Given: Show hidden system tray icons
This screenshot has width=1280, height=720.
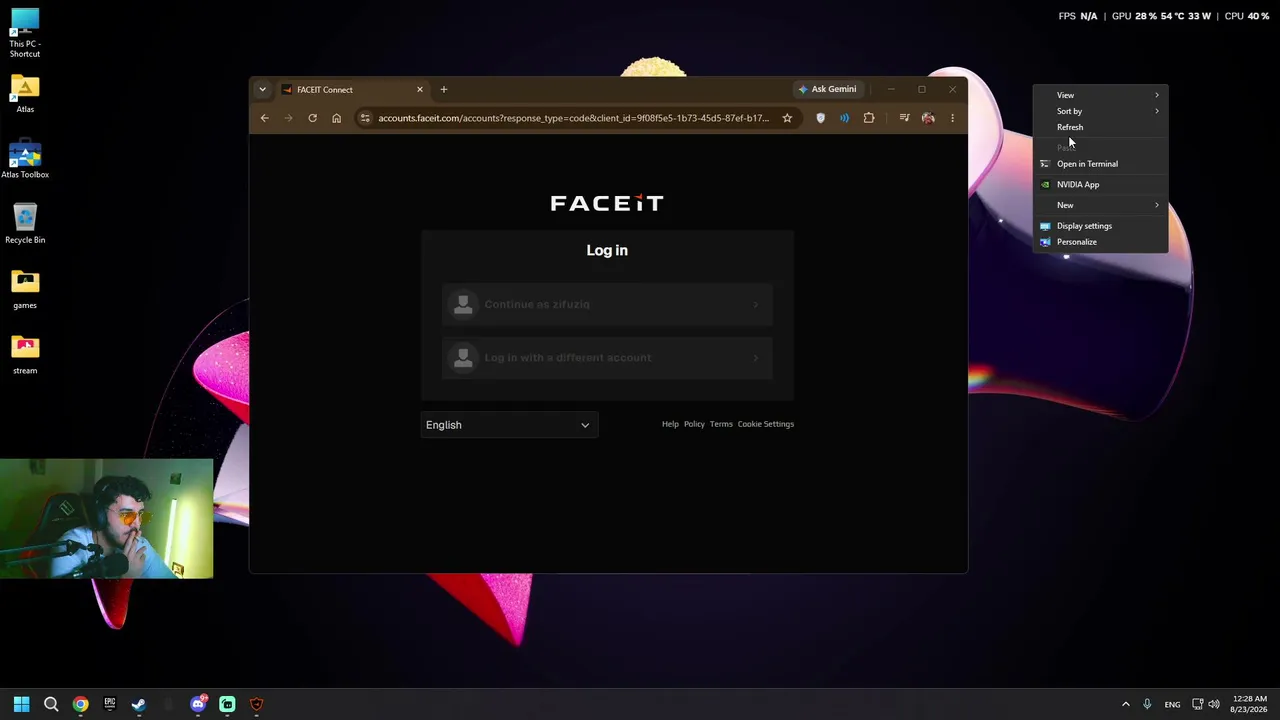Looking at the screenshot, I should point(1126,704).
